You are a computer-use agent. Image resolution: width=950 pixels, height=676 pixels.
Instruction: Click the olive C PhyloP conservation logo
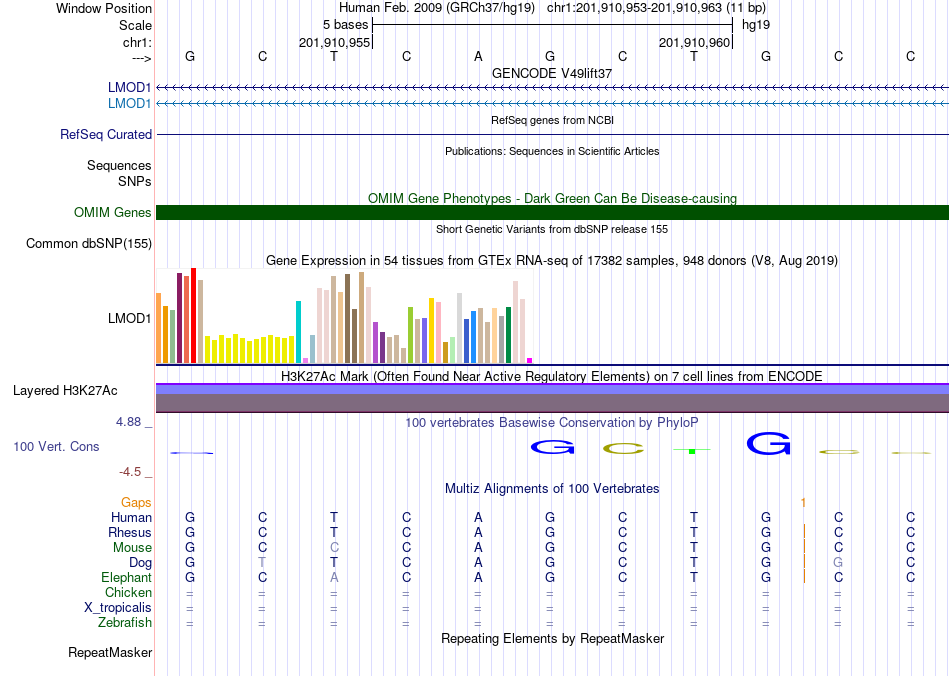(623, 449)
